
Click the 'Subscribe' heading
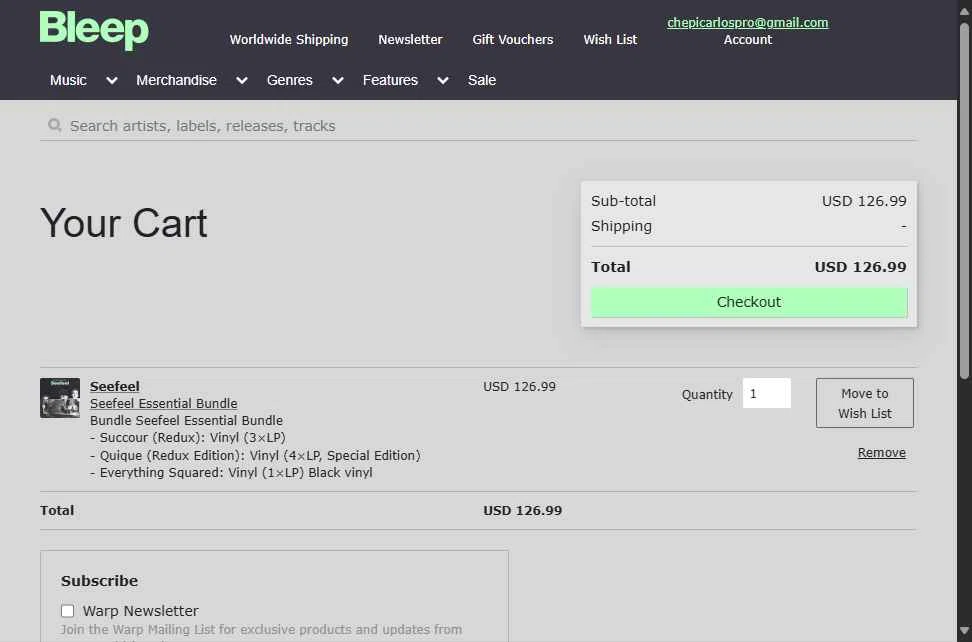[99, 581]
